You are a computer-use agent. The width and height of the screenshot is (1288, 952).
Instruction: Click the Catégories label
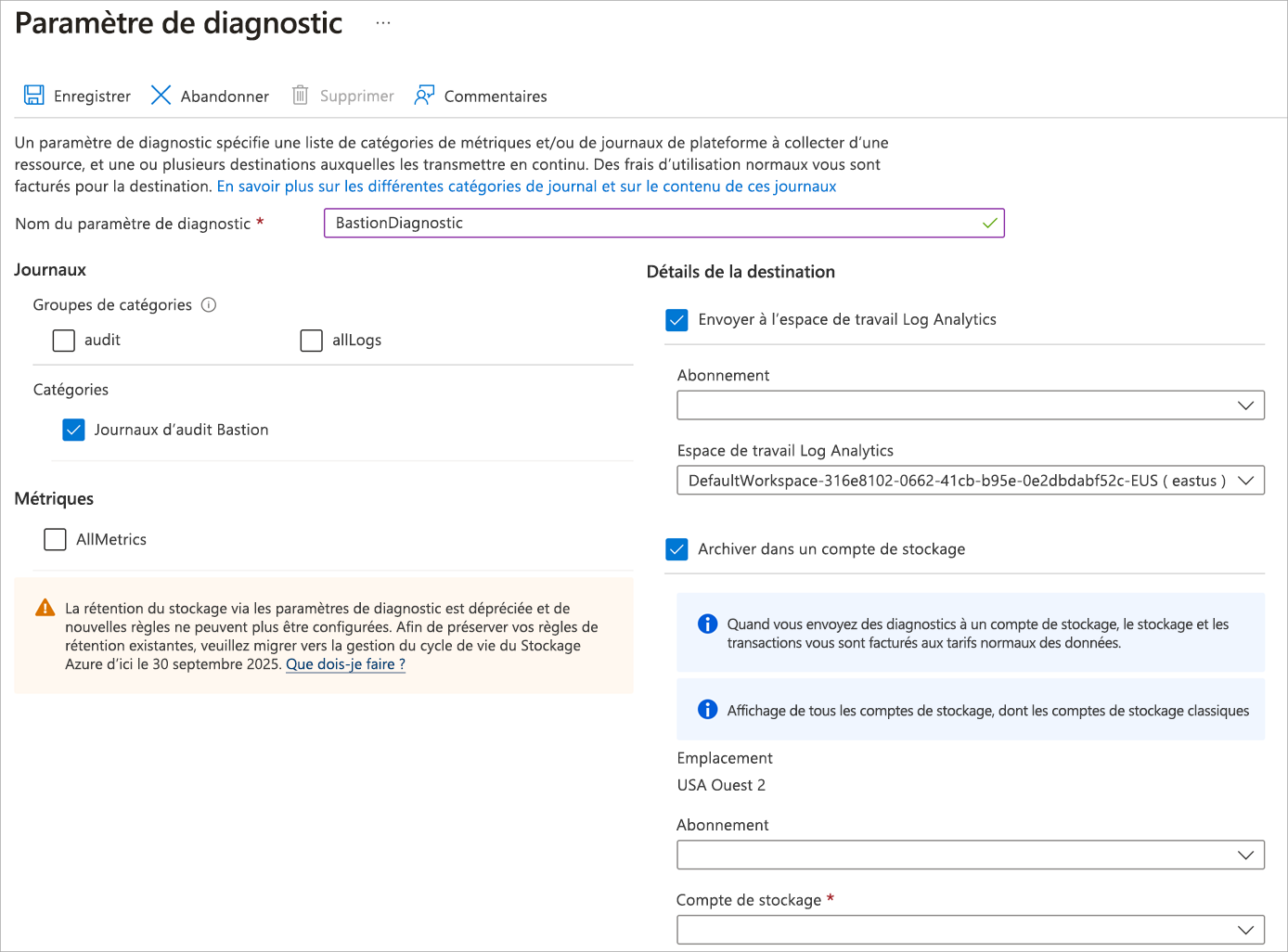(x=71, y=390)
